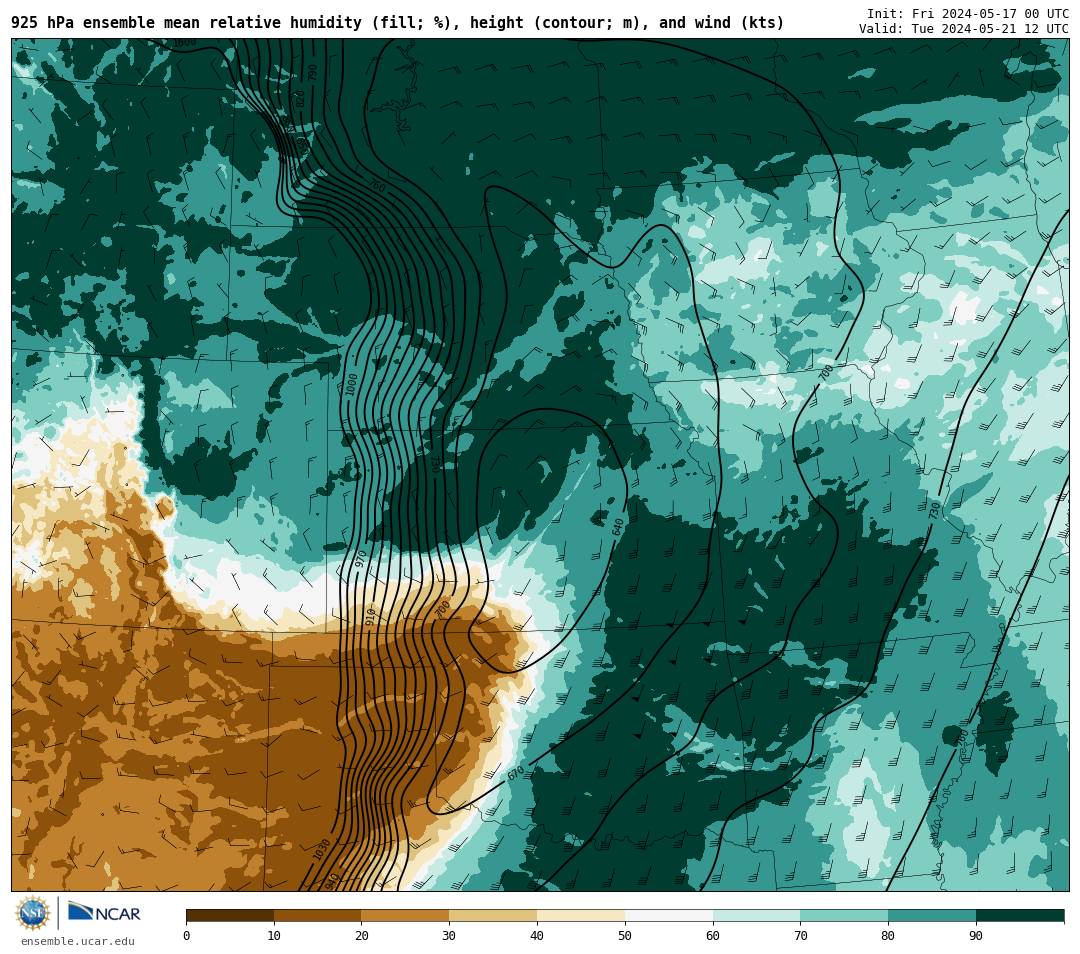Click the 0-10% dark brown color swatch
The image size is (1080, 954).
230,915
